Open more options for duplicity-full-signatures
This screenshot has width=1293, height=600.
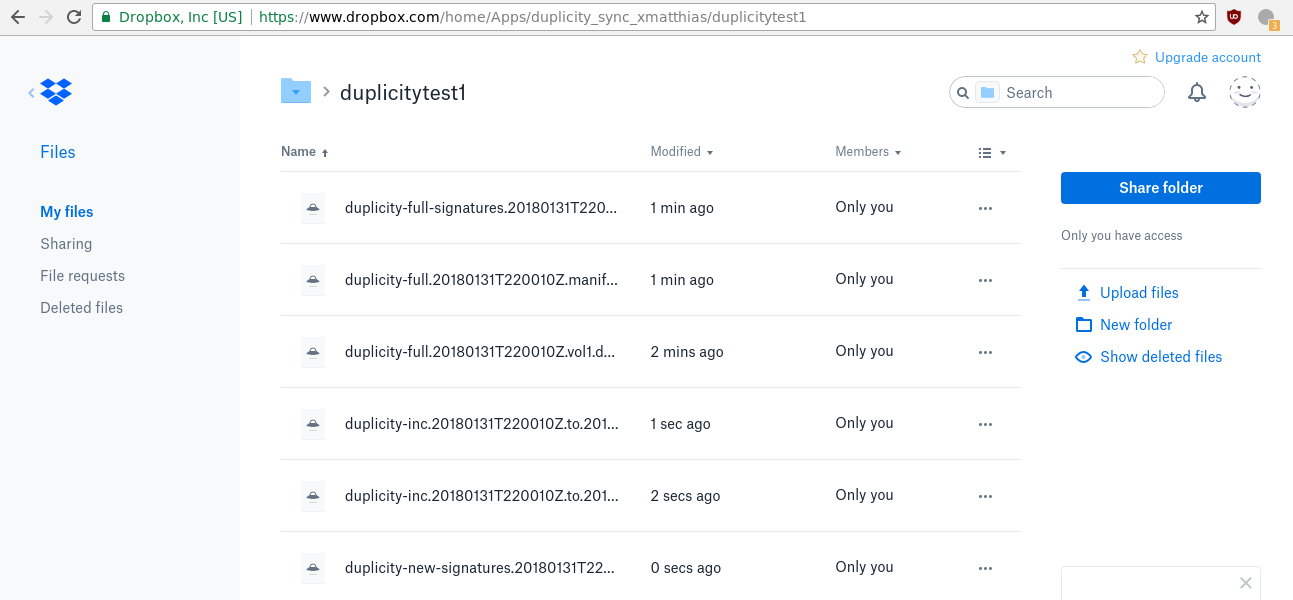[985, 208]
